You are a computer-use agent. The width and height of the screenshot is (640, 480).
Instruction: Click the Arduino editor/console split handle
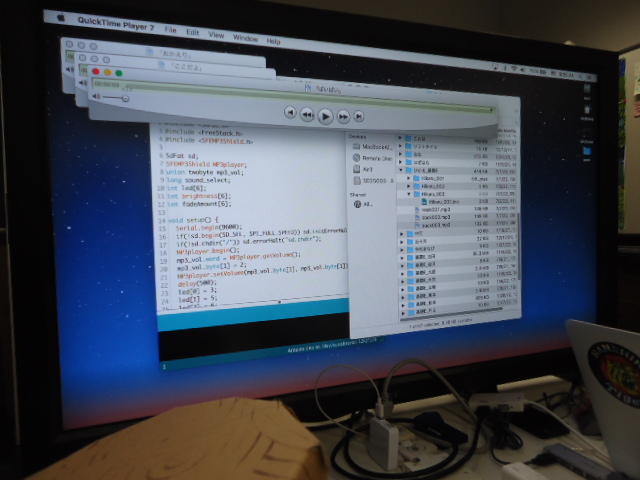point(279,302)
